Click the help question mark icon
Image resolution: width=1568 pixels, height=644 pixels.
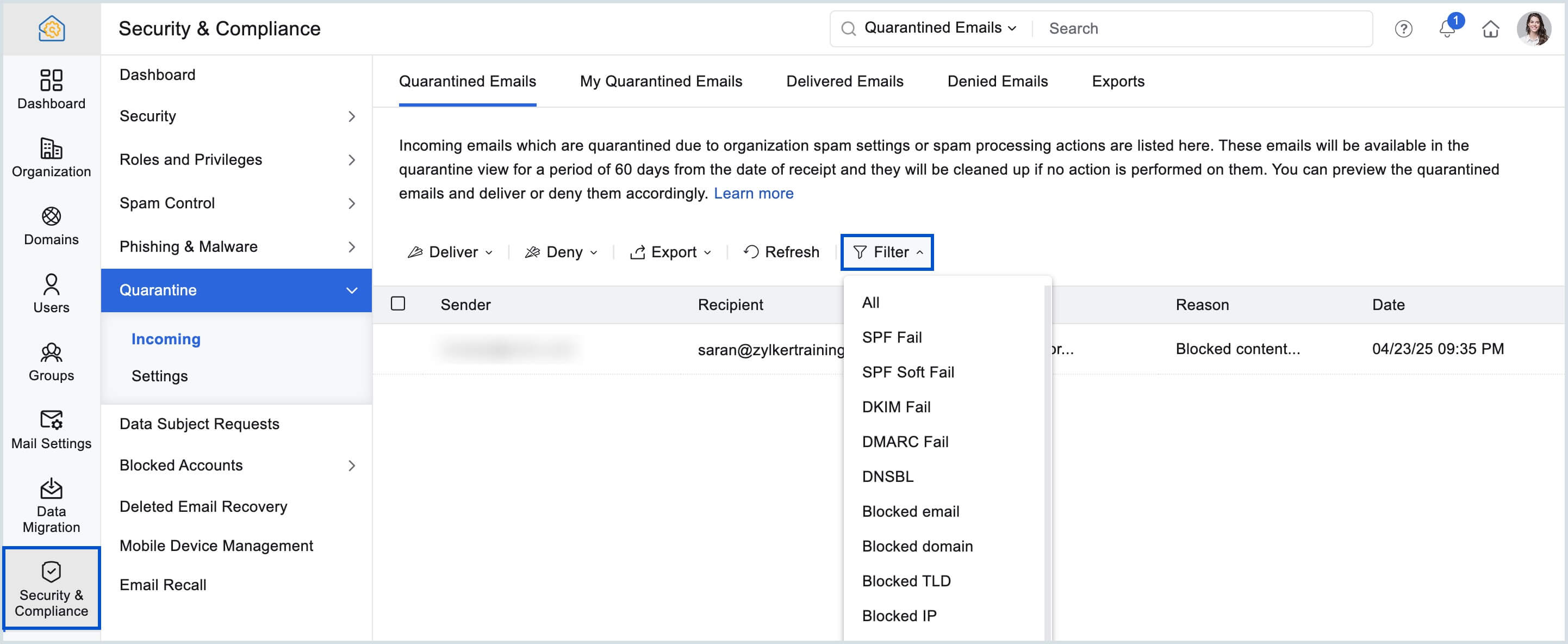click(1403, 29)
